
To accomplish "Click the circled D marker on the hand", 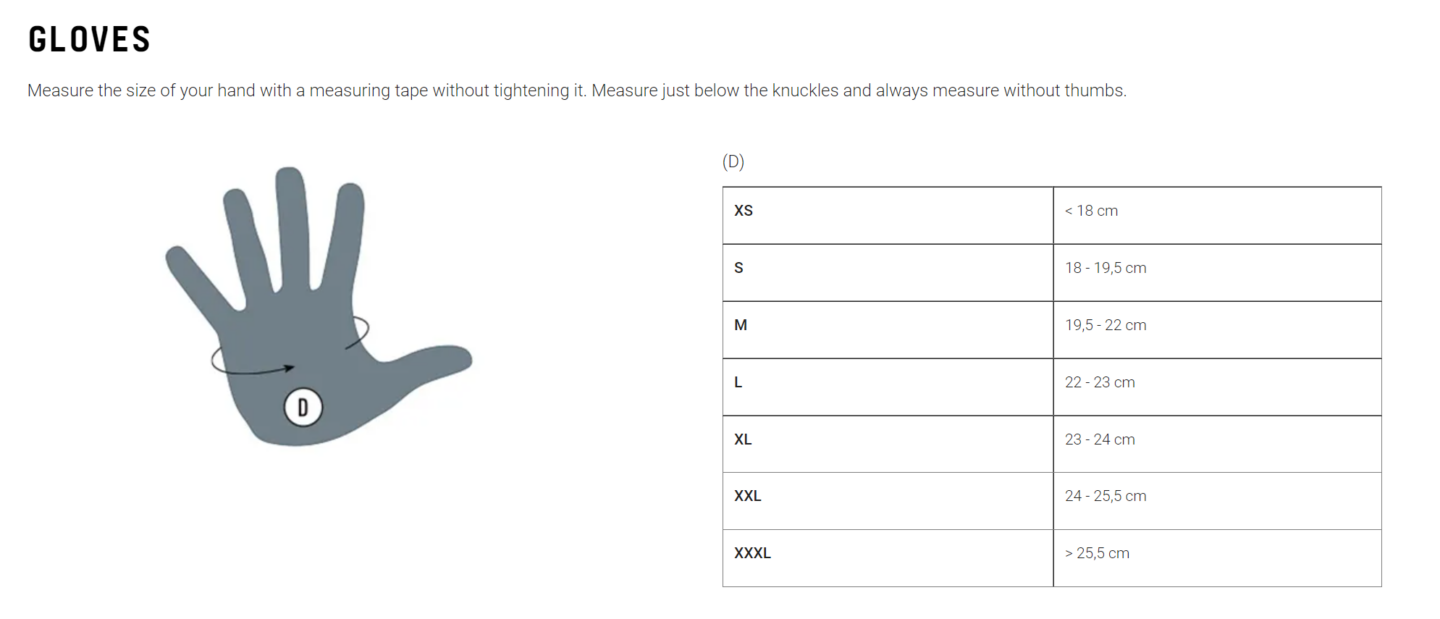I will click(303, 408).
